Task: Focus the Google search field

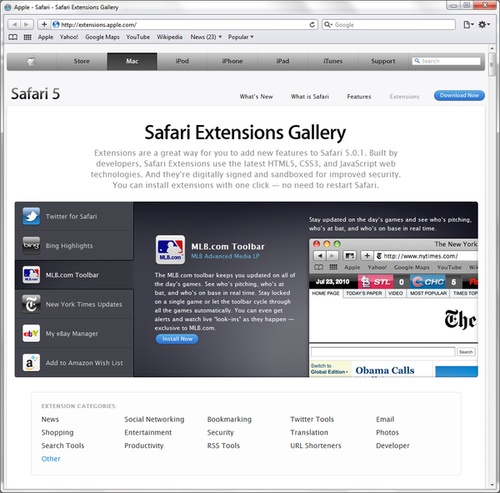Action: [389, 25]
